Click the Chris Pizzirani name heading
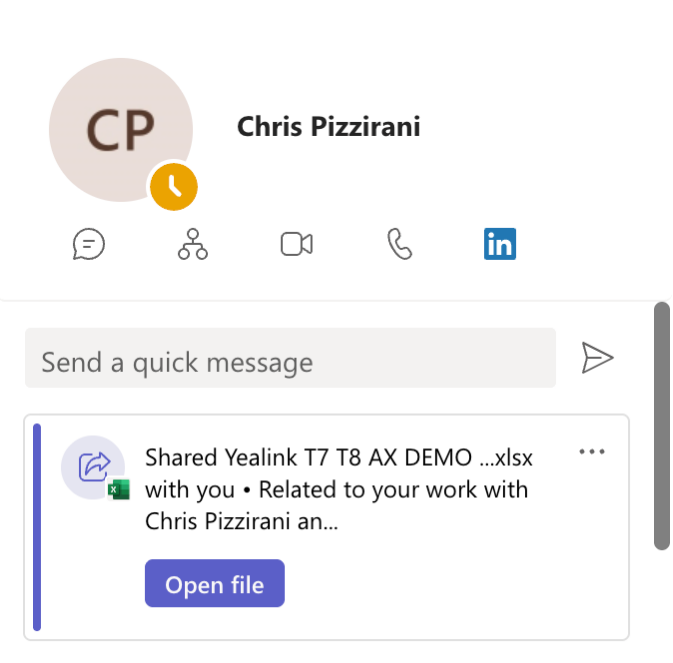Screen dimensions: 673x663 (329, 127)
